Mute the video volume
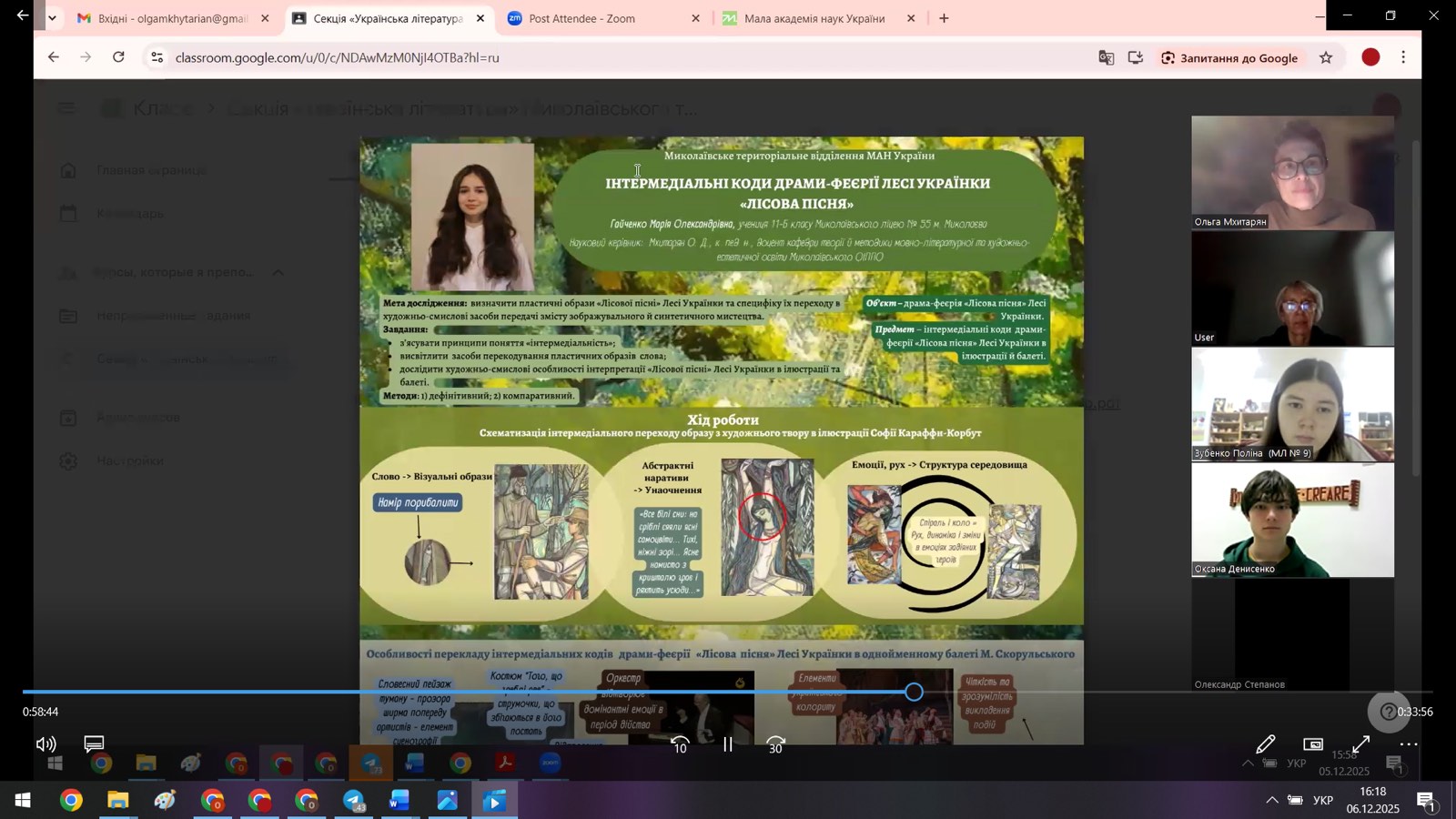The image size is (1456, 819). coord(45,744)
